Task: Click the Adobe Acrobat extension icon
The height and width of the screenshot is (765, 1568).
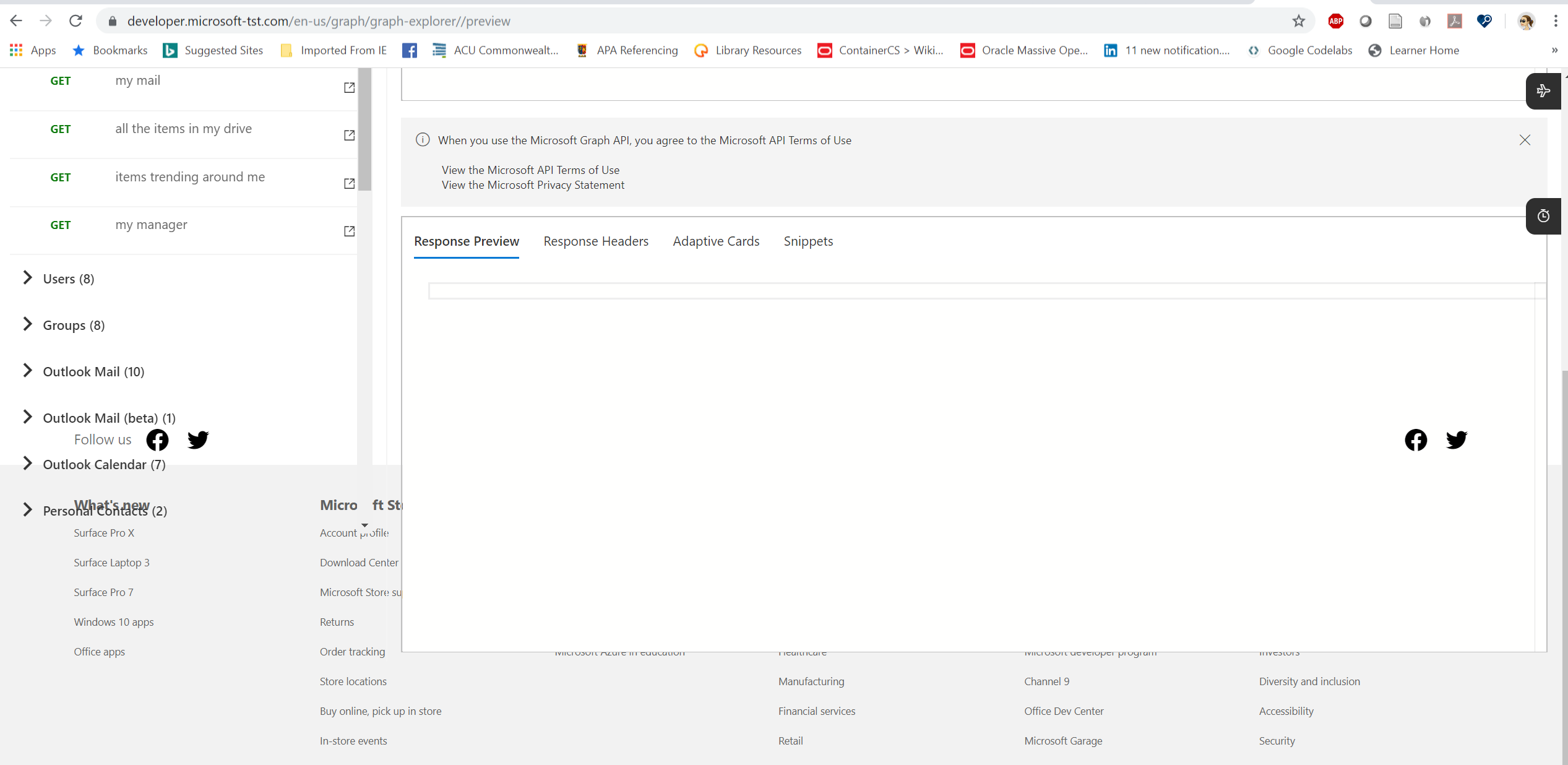Action: point(1455,20)
